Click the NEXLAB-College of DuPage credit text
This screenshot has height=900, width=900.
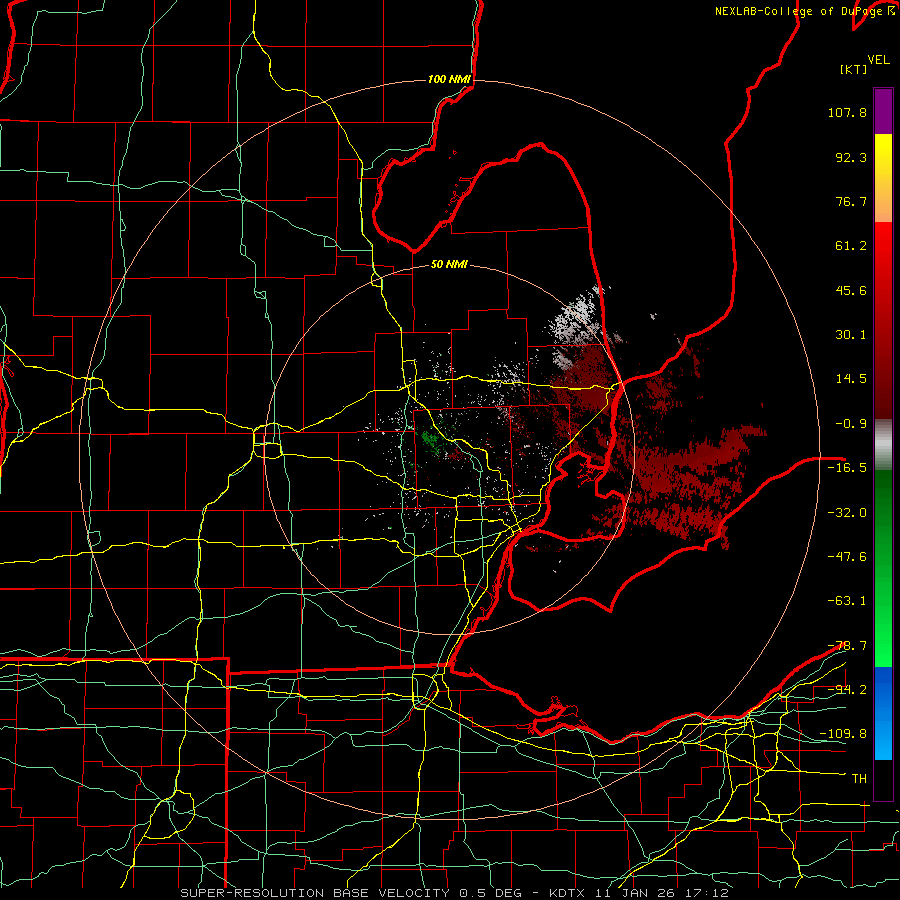804,11
